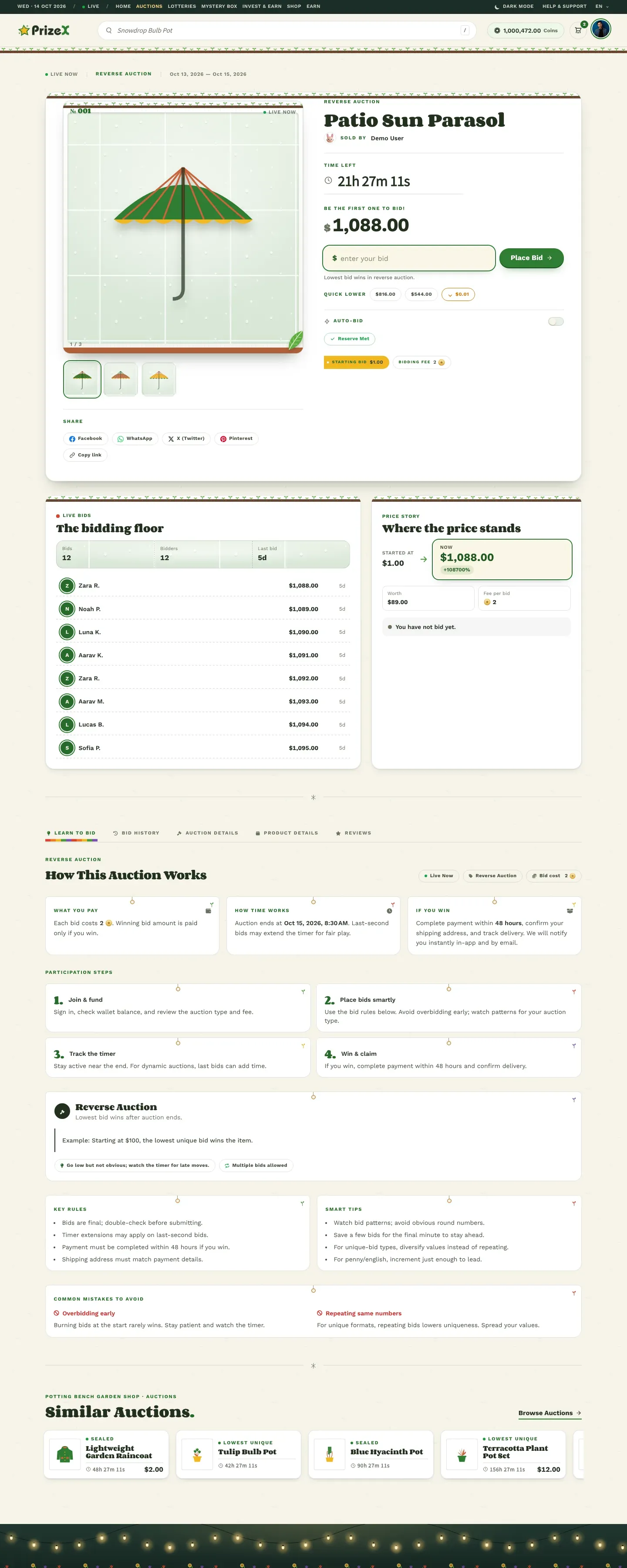Choose the $544.00 quick lower bid

tap(421, 294)
